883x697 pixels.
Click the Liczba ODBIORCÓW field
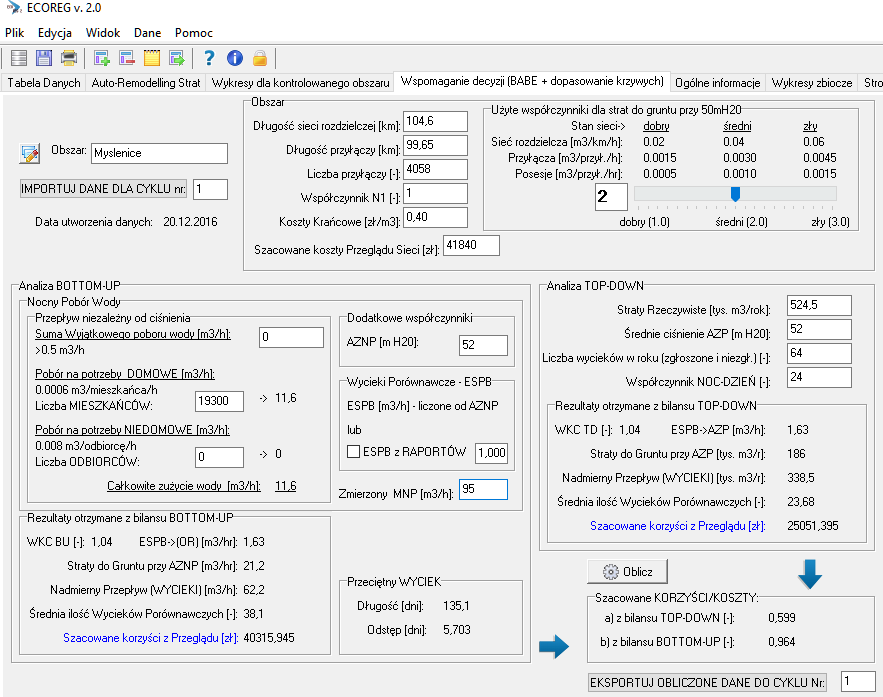(x=220, y=457)
